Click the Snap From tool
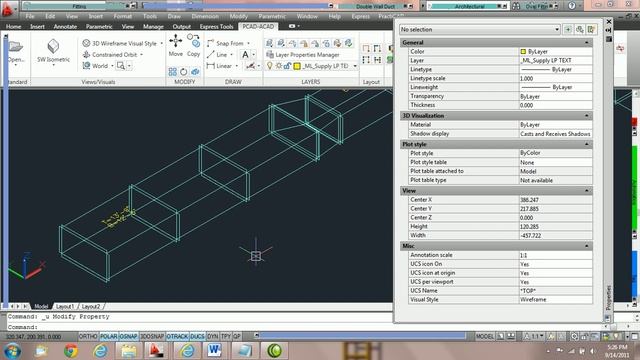The width and height of the screenshot is (640, 360). click(224, 43)
